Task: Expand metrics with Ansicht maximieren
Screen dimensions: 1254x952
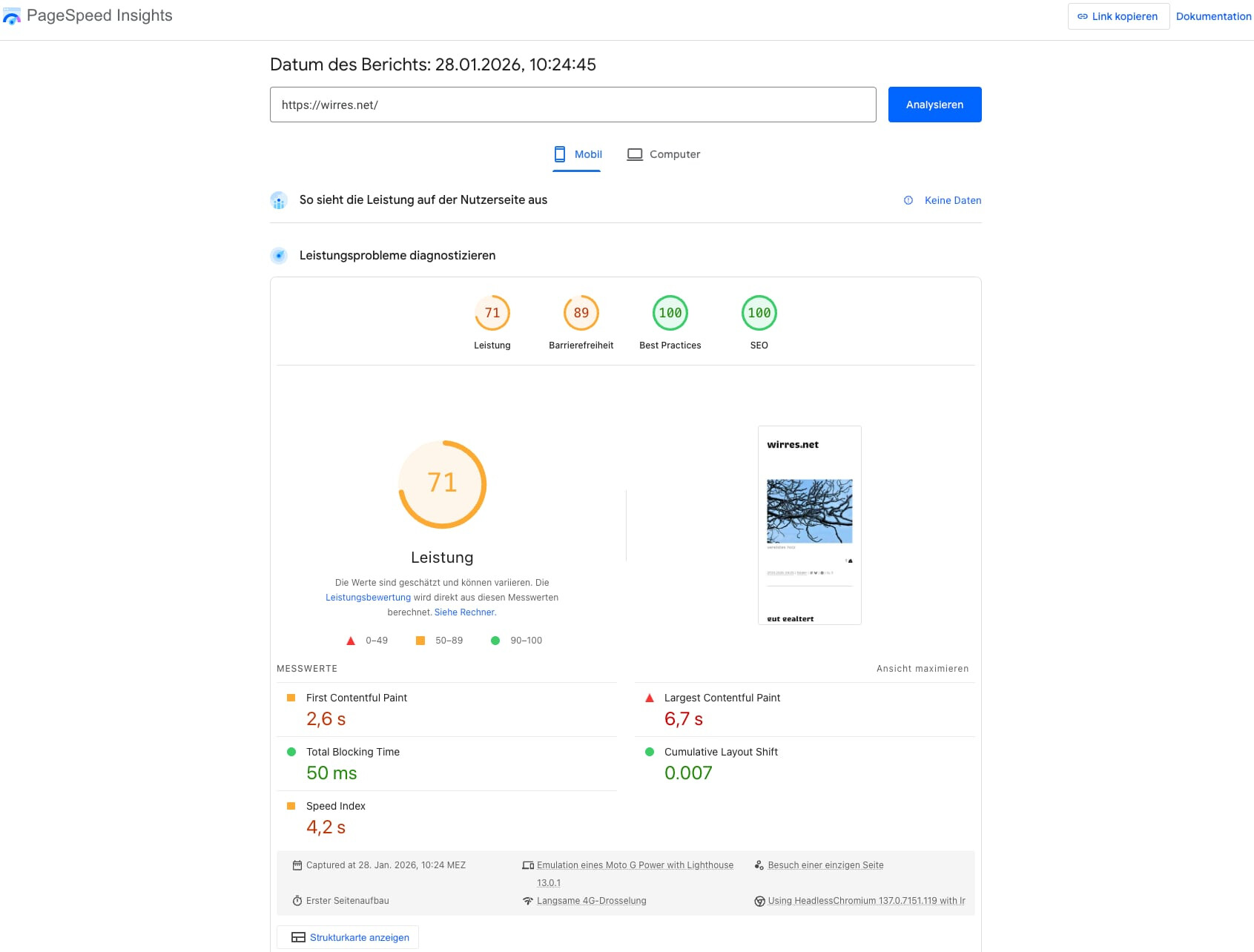Action: coord(922,669)
